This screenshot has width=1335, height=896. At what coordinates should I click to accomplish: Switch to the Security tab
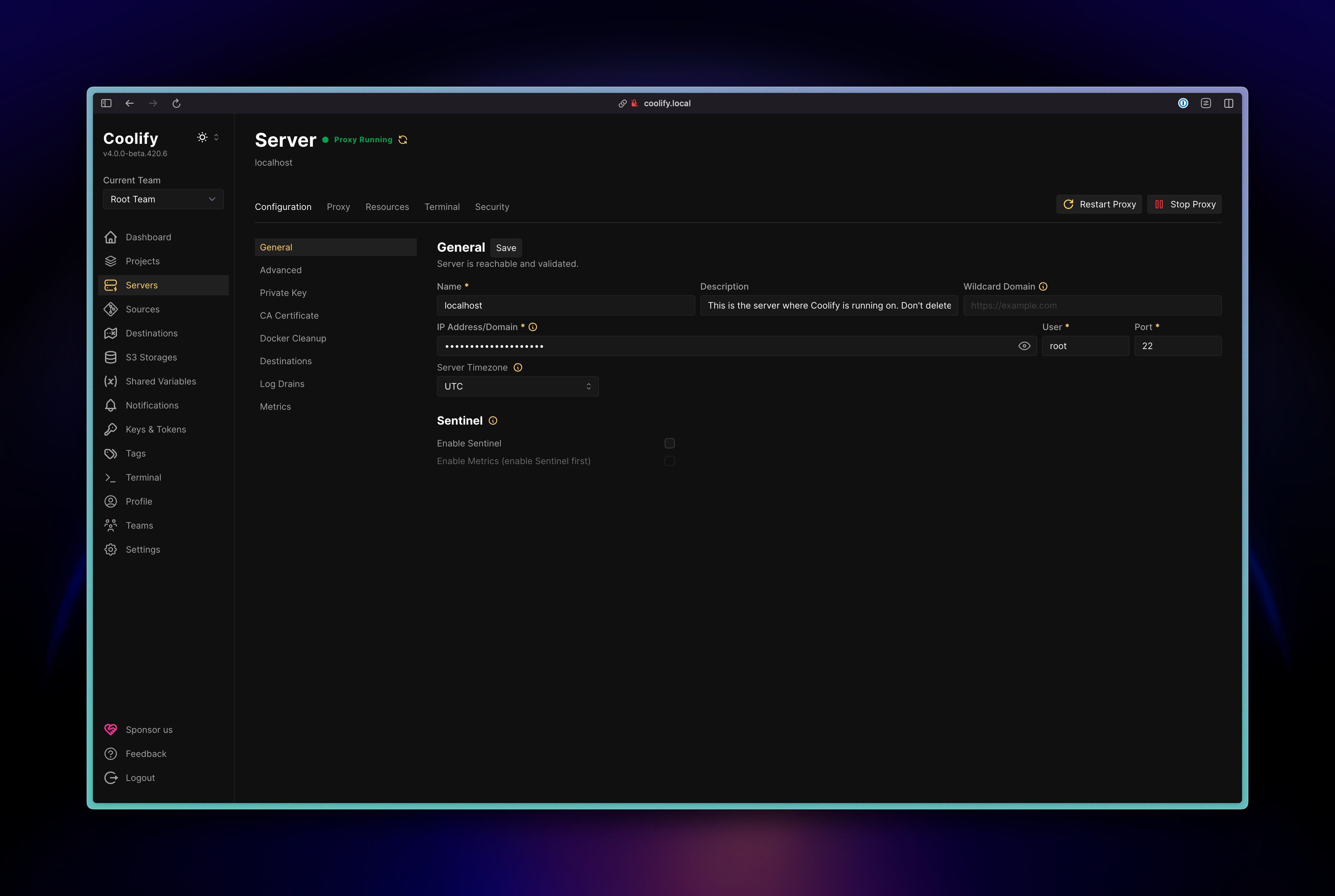[x=491, y=207]
